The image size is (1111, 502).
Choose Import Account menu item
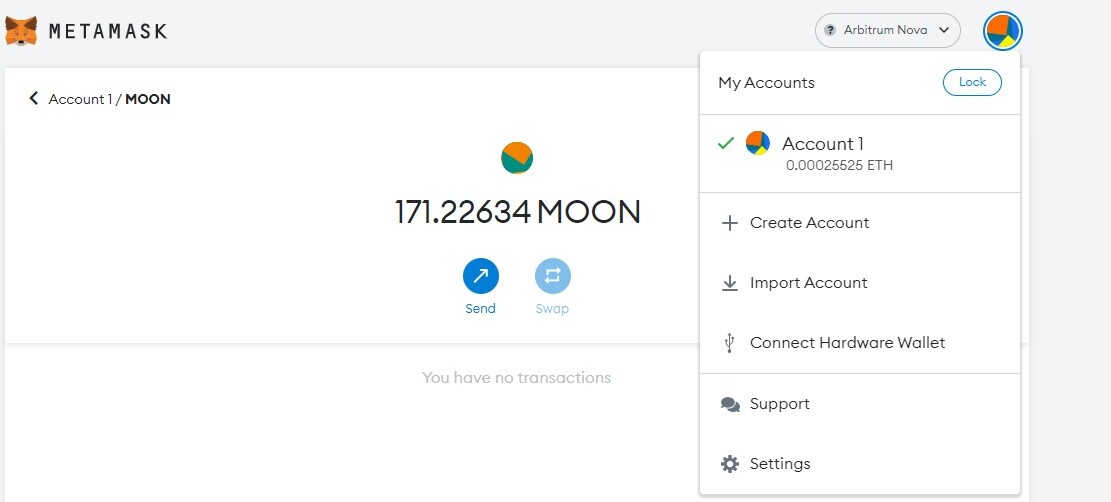[x=859, y=283]
